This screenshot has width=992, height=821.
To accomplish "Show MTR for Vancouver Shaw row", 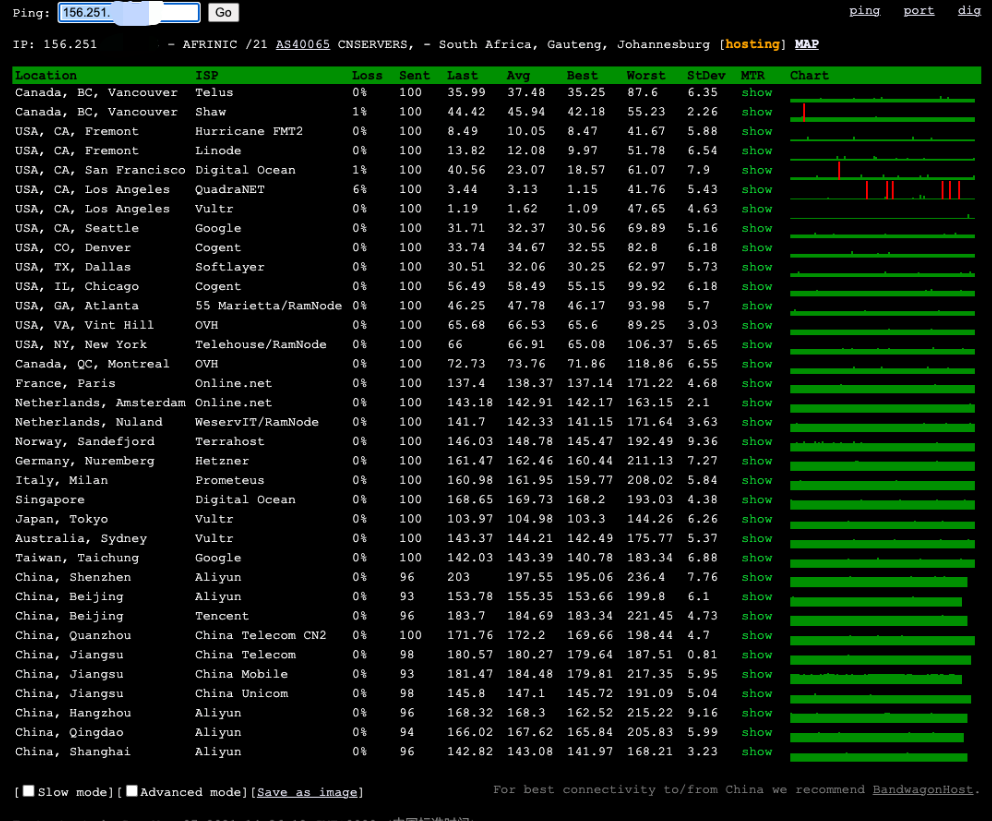I will (757, 112).
